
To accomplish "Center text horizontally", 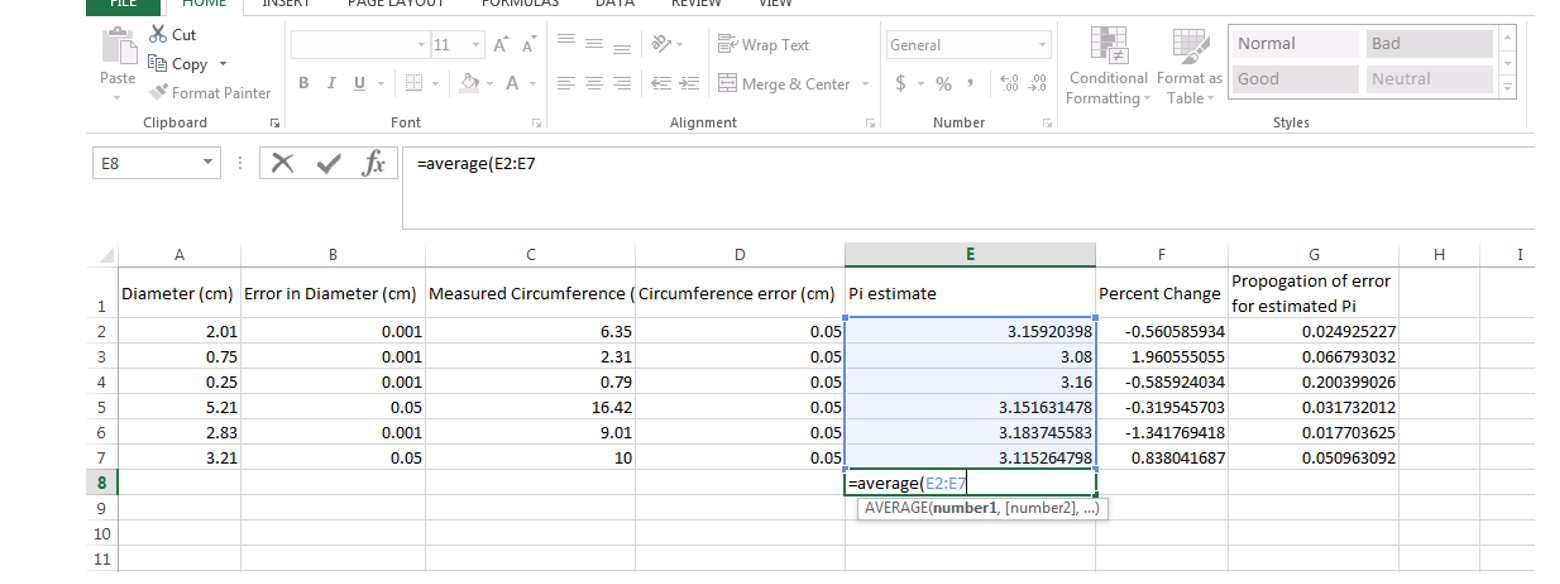I will coord(593,84).
